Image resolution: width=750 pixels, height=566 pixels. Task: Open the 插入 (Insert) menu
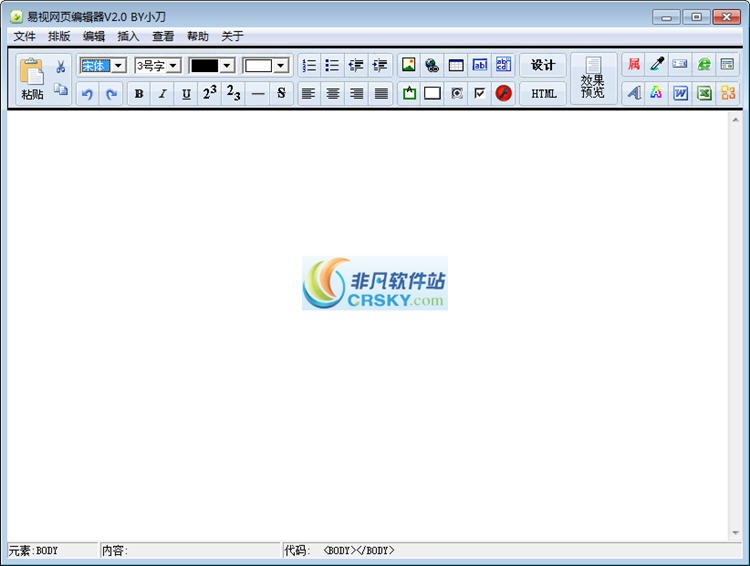coord(128,36)
